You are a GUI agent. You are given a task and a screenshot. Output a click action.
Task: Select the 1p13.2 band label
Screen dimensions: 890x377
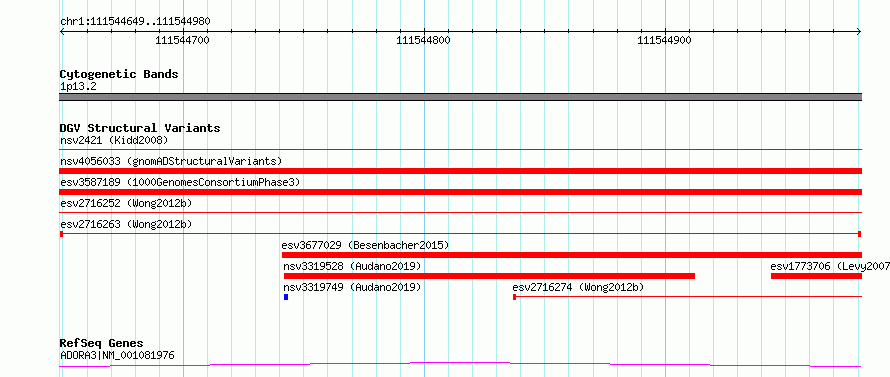78,87
